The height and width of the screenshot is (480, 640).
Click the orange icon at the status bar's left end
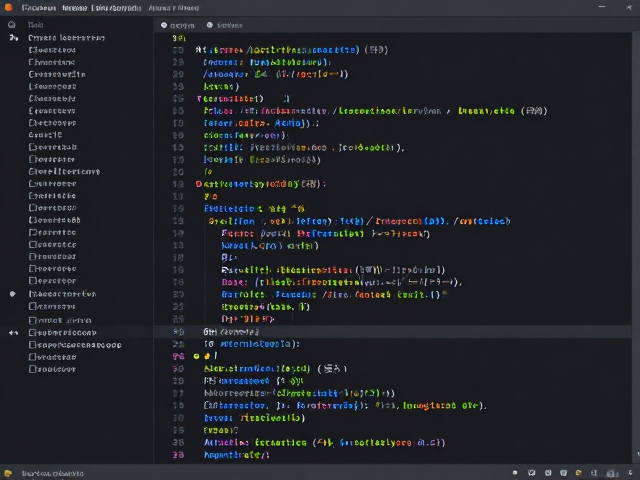click(x=8, y=473)
